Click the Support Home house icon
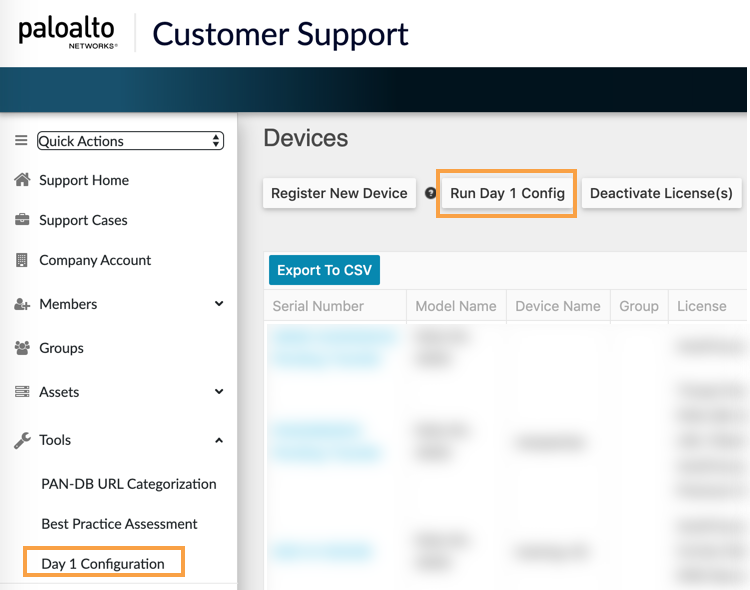Image resolution: width=750 pixels, height=590 pixels. (x=21, y=180)
